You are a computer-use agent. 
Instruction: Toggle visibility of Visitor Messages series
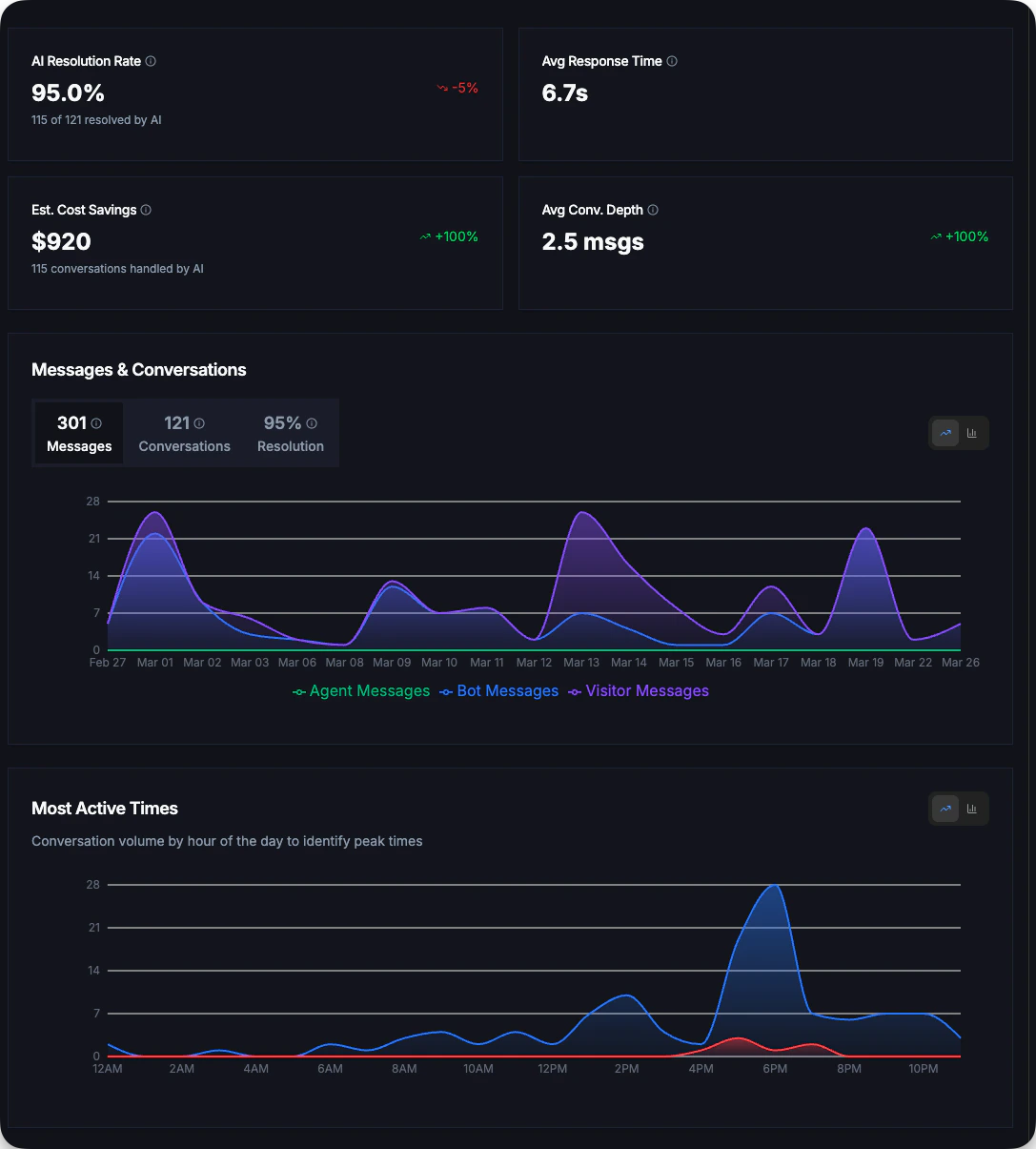646,690
